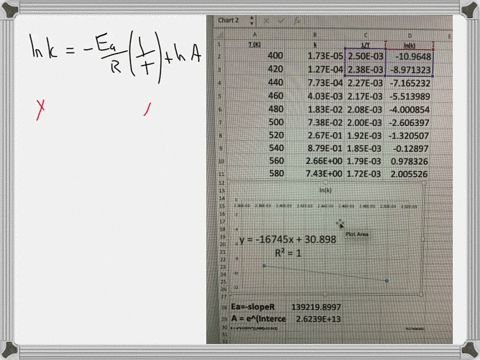Click the select-all corner of the sheet
Viewport: 480px width, 360px height.
coord(219,34)
